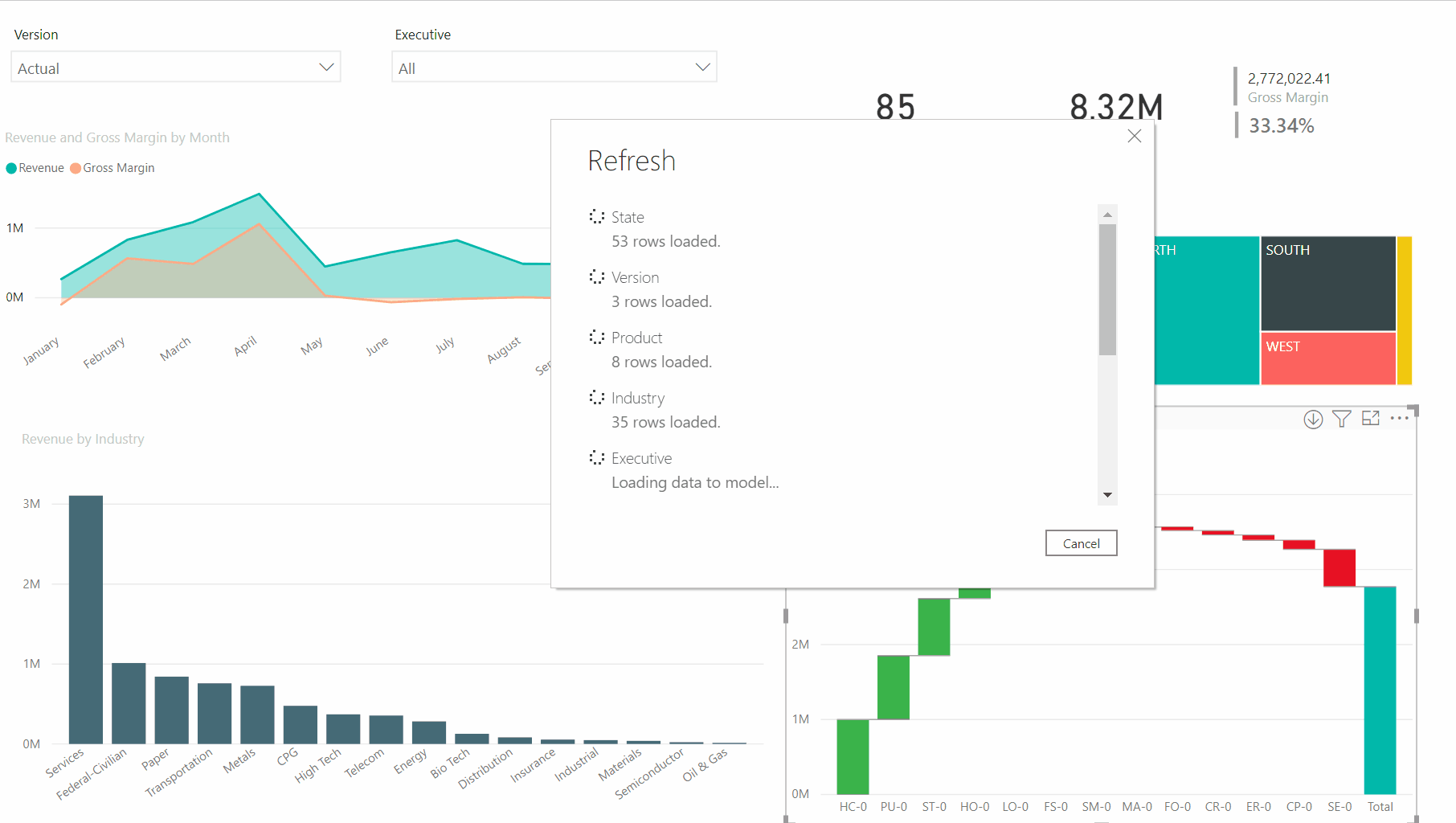Click the teal Total bar in waterfall chart

pos(1380,690)
